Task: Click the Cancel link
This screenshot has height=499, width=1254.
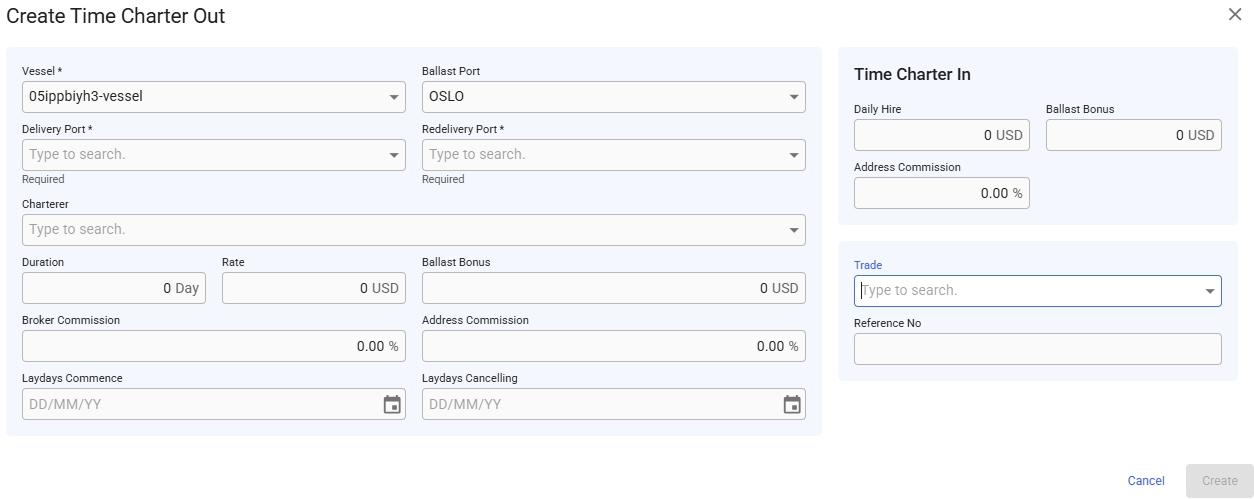Action: click(x=1146, y=481)
